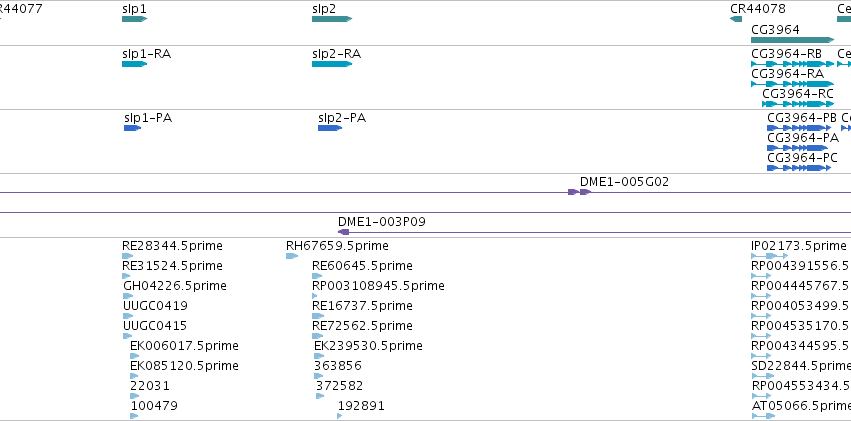851x421 pixels.
Task: Select the CG3964-PB protein glyph
Action: tap(799, 128)
